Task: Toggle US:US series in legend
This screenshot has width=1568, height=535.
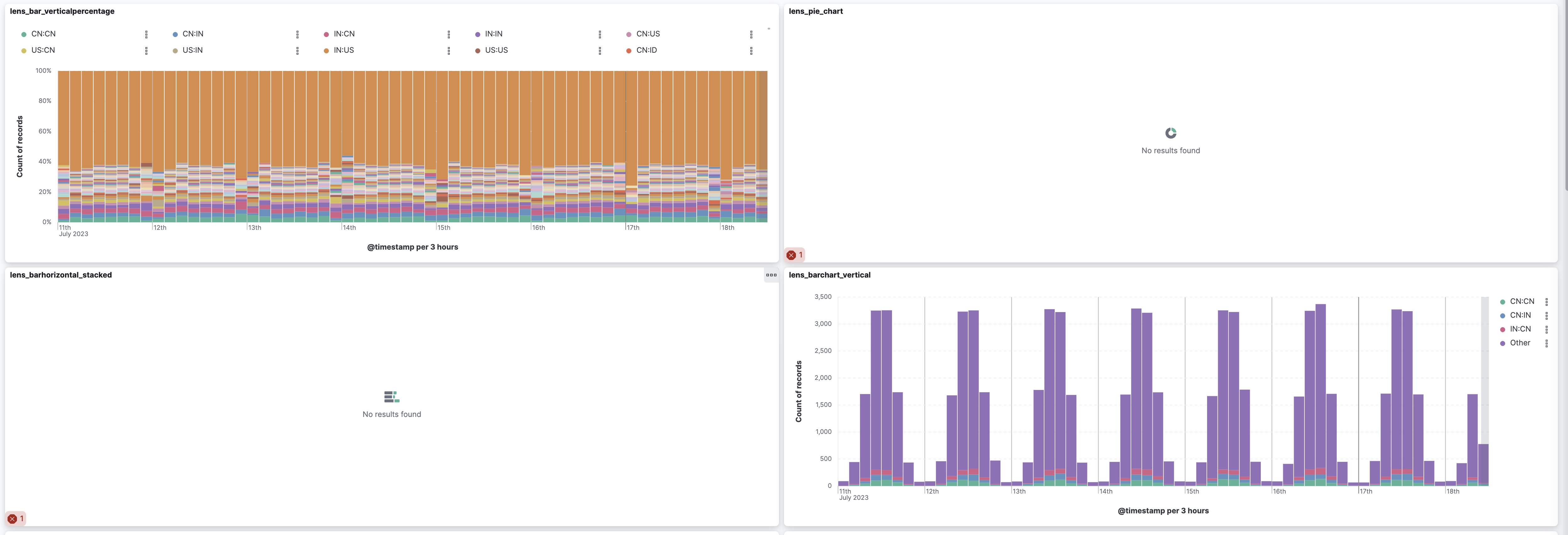Action: (496, 51)
